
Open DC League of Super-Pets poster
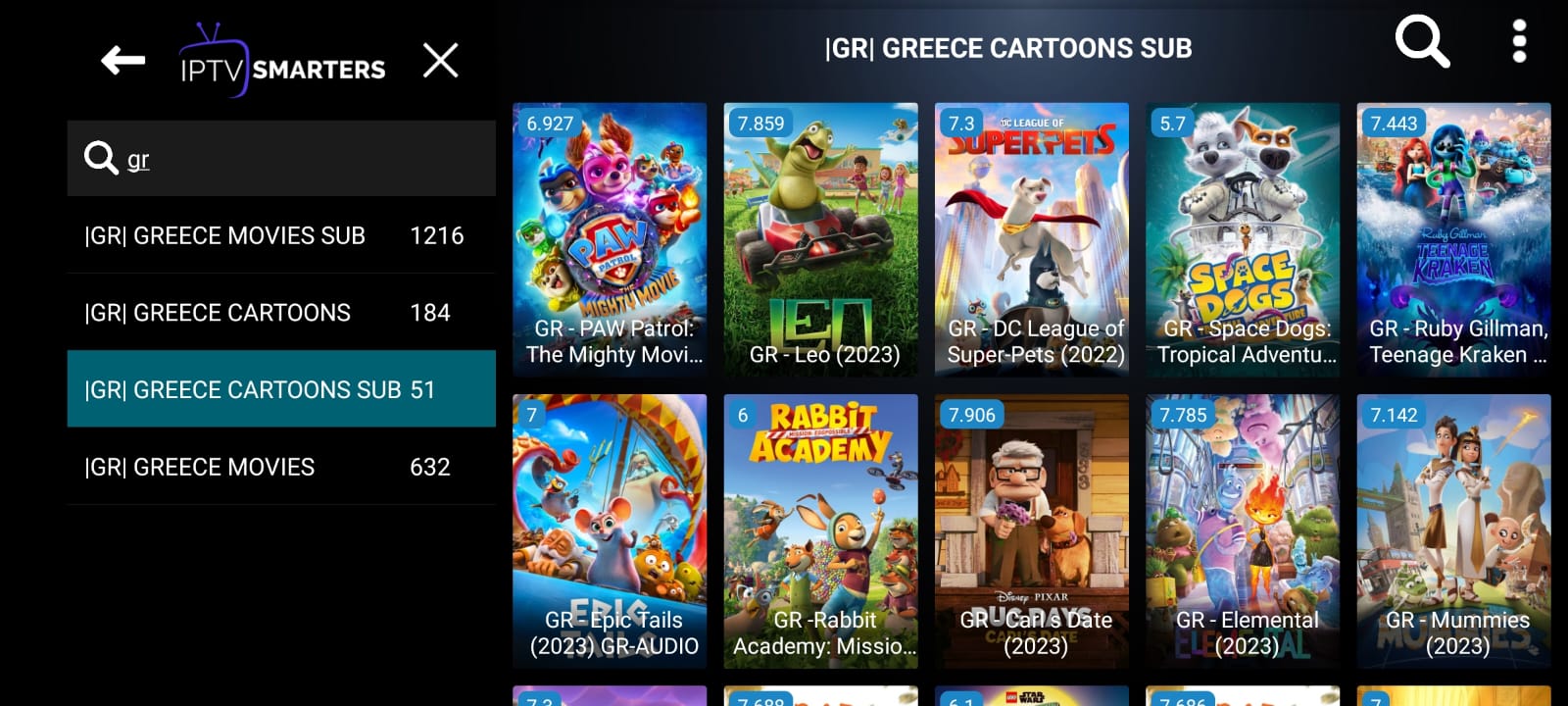coord(1032,239)
